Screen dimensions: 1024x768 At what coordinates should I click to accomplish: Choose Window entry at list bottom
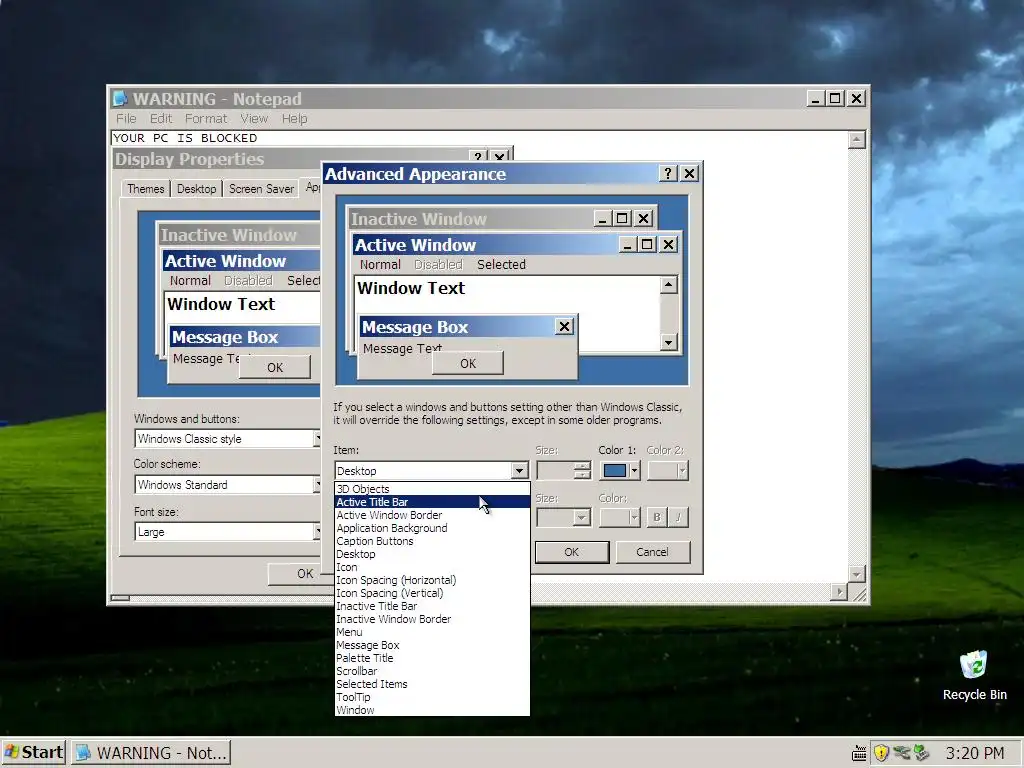pos(432,710)
